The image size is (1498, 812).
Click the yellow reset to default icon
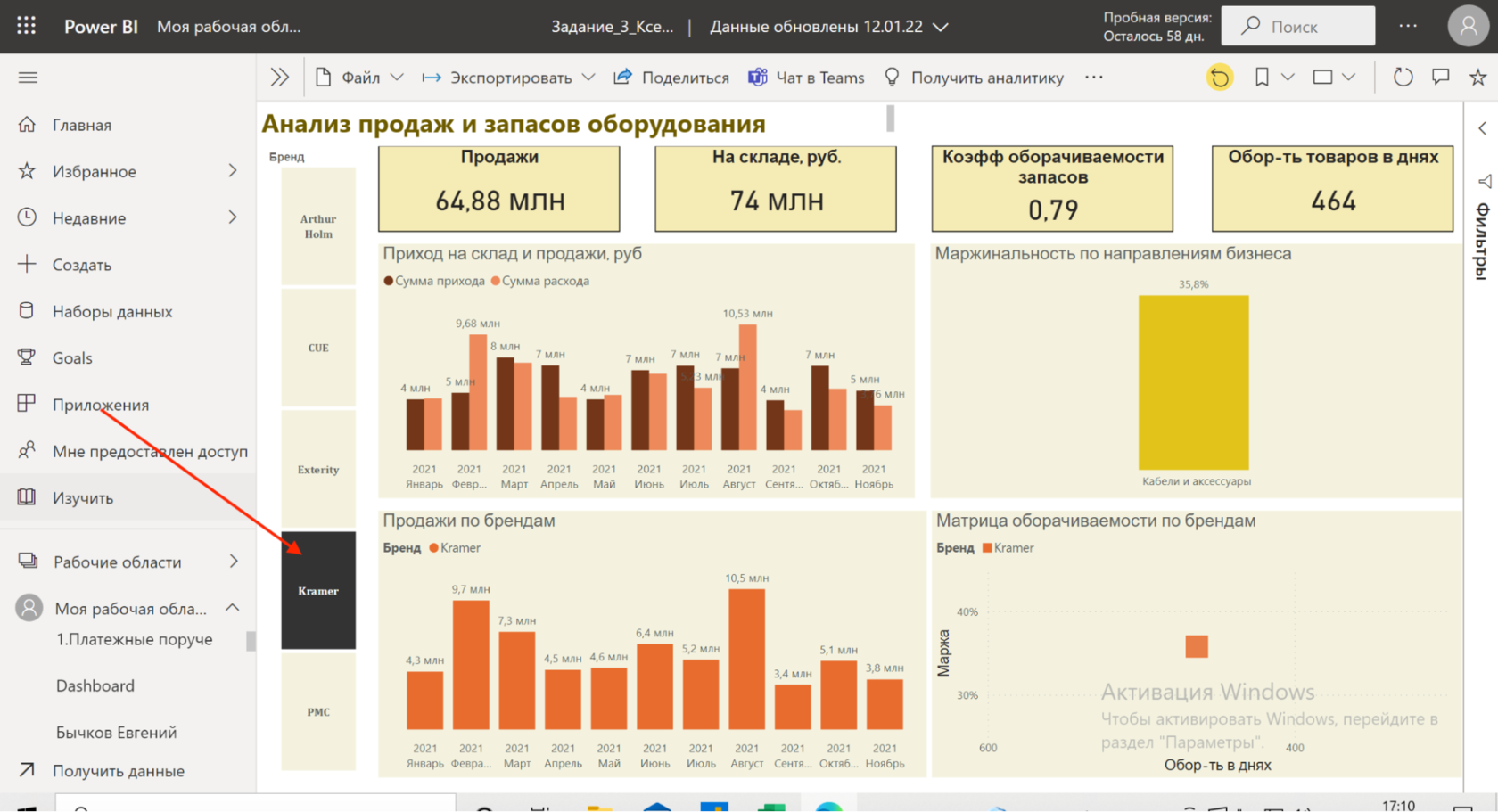point(1219,78)
